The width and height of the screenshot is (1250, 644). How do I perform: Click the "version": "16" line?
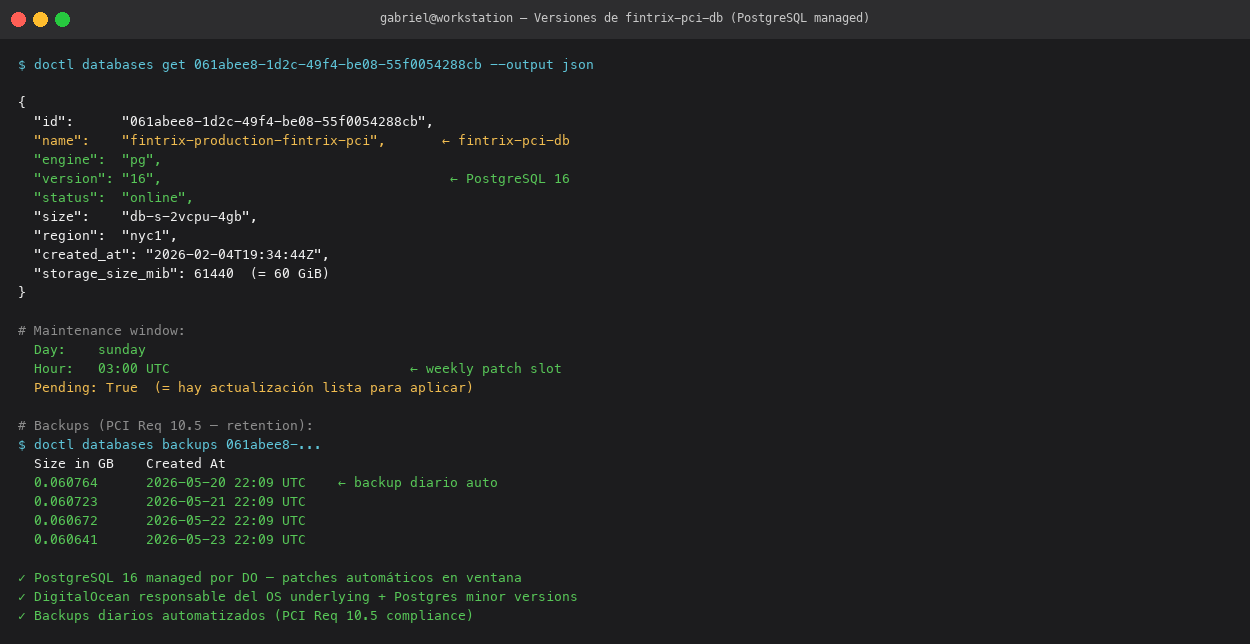click(98, 178)
